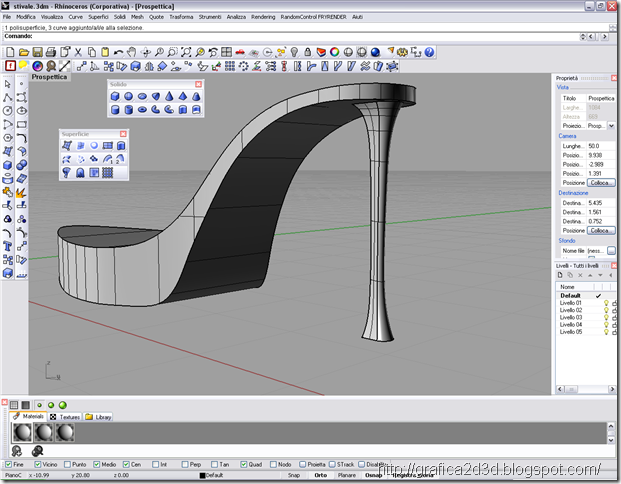The width and height of the screenshot is (621, 484).
Task: Select the Sphere tool in Solido palette
Action: pyautogui.click(x=128, y=96)
